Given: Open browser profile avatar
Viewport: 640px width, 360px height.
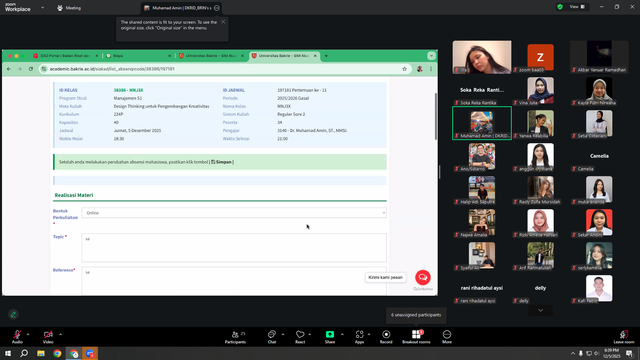Looking at the screenshot, I should point(420,69).
